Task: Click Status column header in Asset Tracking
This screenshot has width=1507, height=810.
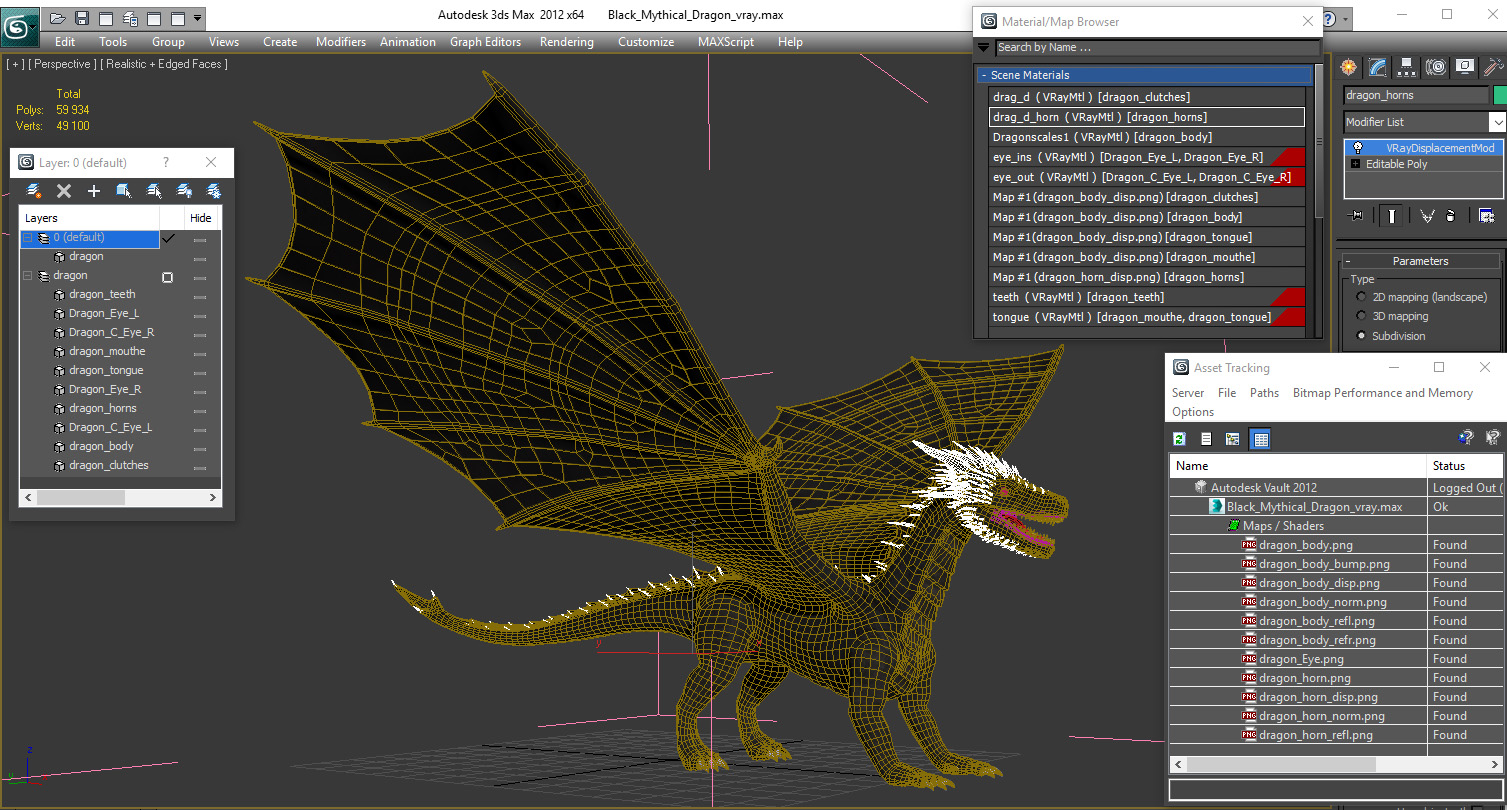Action: click(x=1466, y=466)
